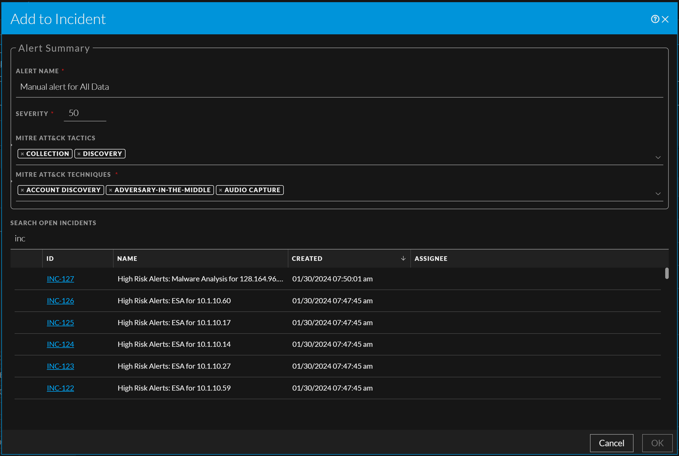Open incident link INC-125
Viewport: 679px width, 456px height.
tap(60, 323)
